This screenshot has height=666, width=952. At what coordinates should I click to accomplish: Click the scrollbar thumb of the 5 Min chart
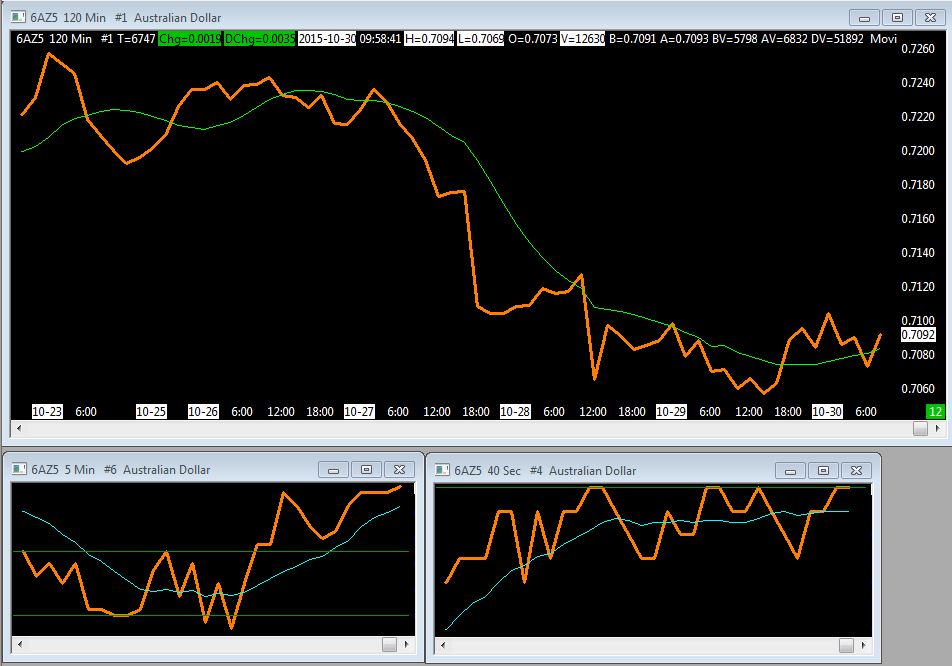(x=389, y=644)
